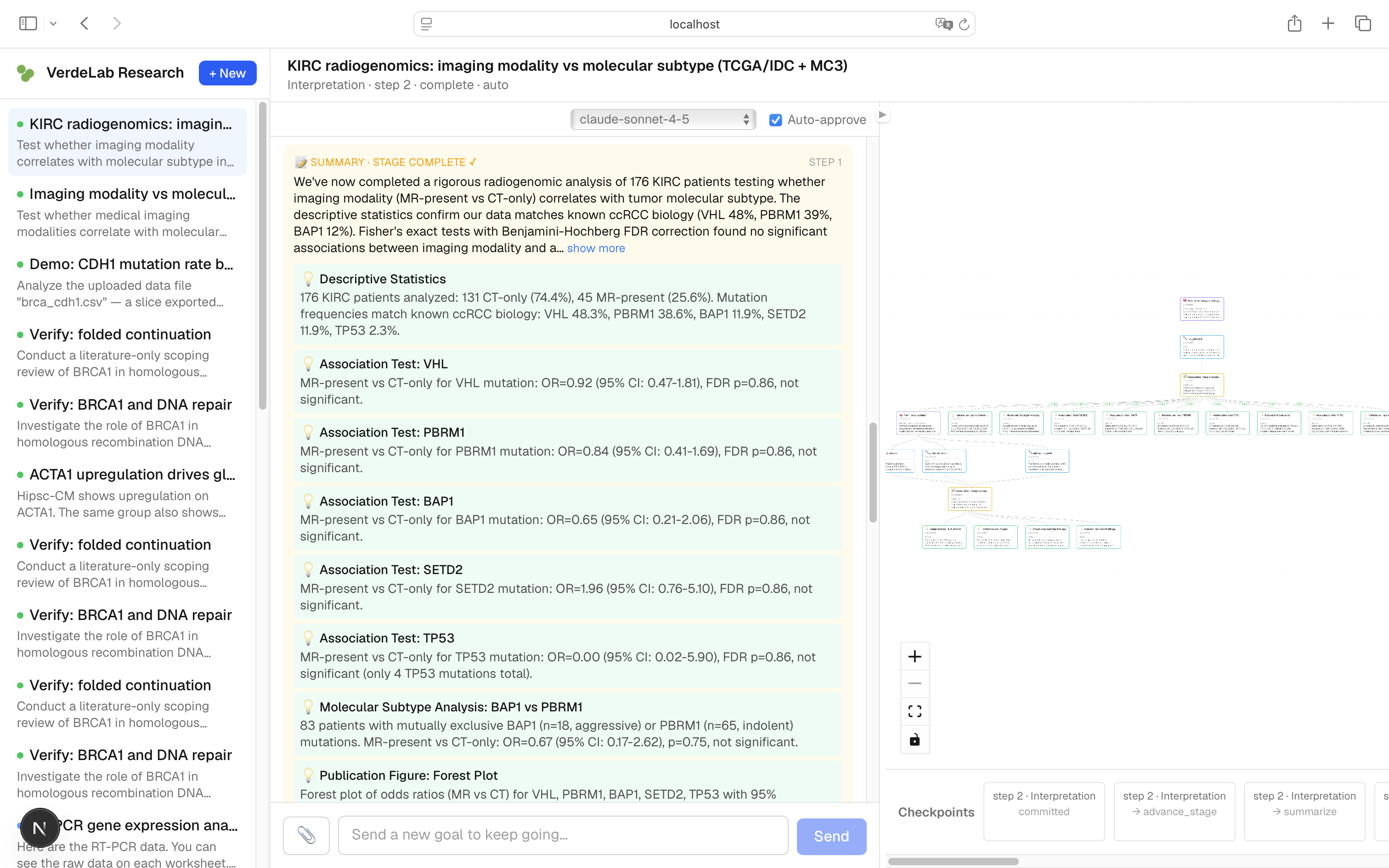
Task: Open the browser share menu
Action: pos(1294,23)
